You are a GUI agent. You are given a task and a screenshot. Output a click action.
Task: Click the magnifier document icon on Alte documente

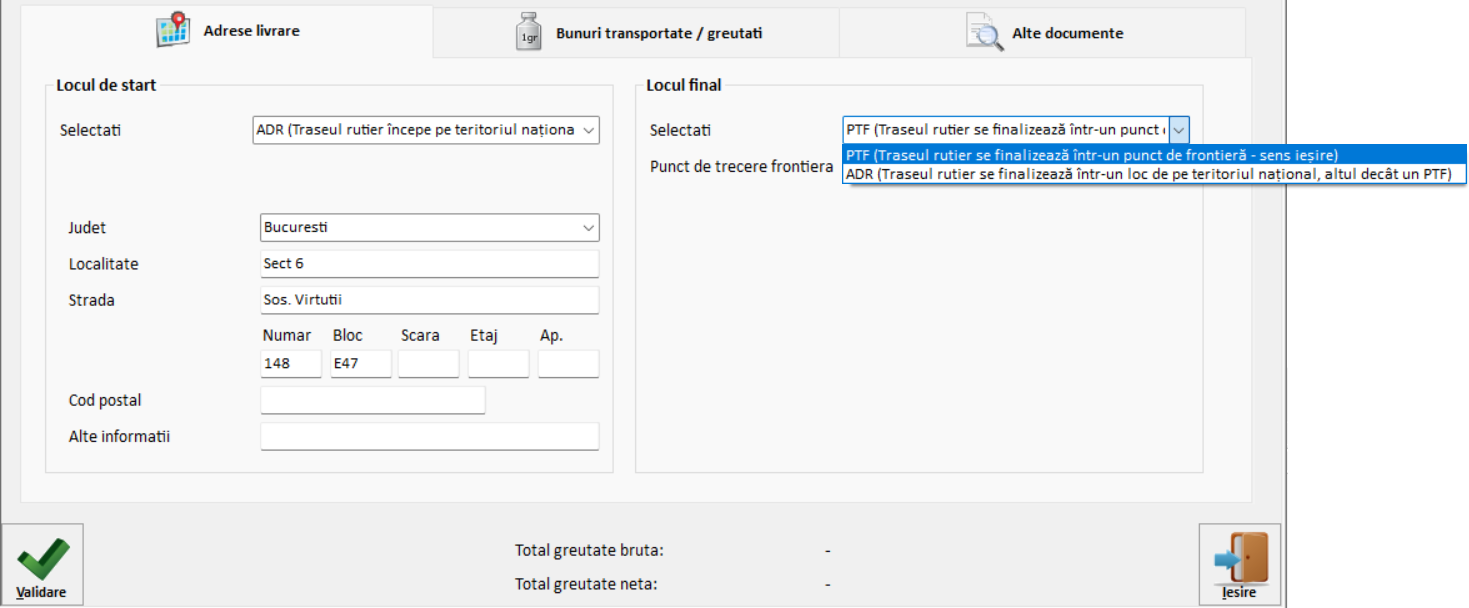click(984, 32)
